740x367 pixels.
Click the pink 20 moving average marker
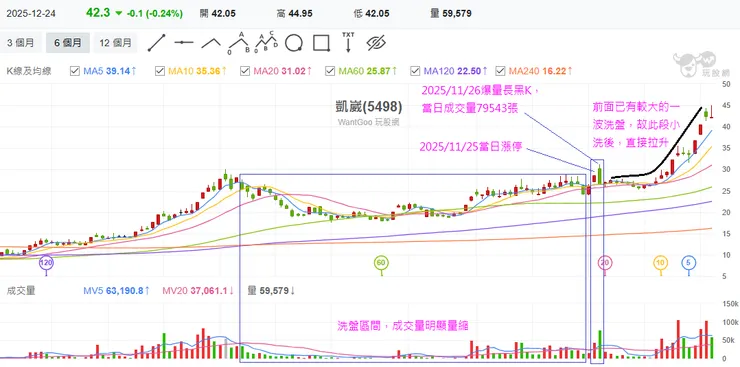(x=605, y=262)
